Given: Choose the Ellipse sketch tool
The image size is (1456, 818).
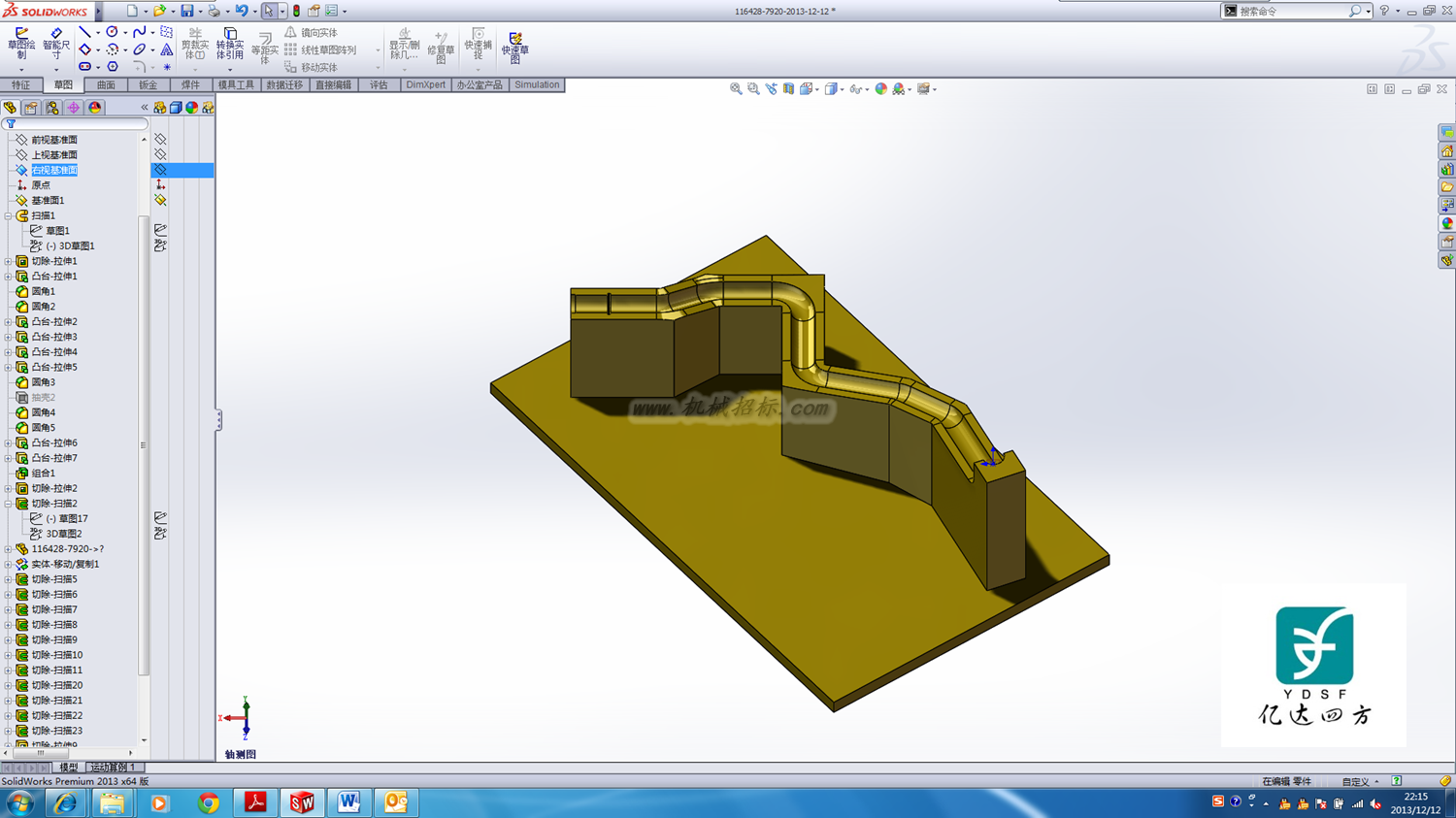Looking at the screenshot, I should point(139,49).
